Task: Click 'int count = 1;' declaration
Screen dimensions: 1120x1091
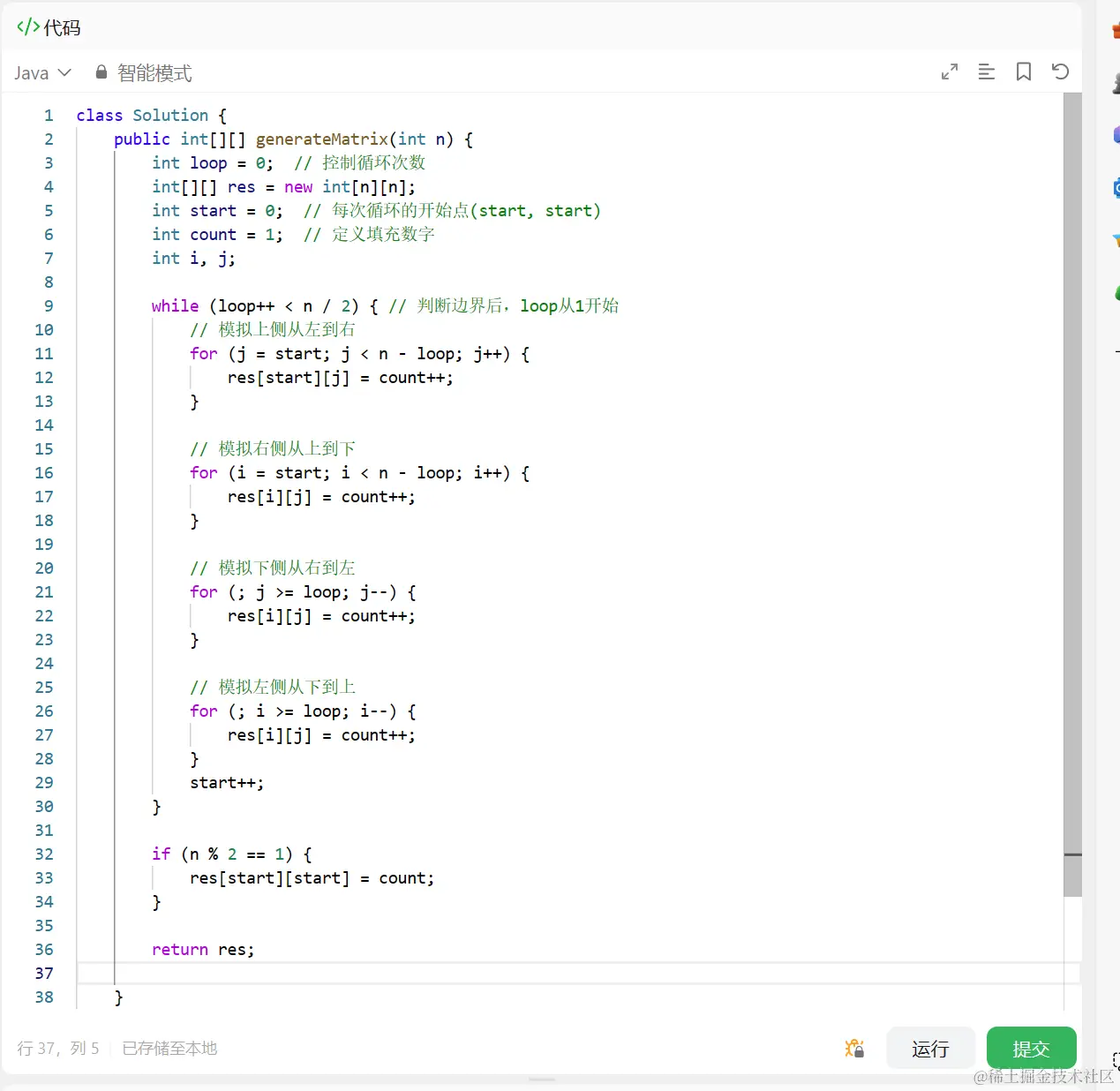Action: (x=217, y=234)
